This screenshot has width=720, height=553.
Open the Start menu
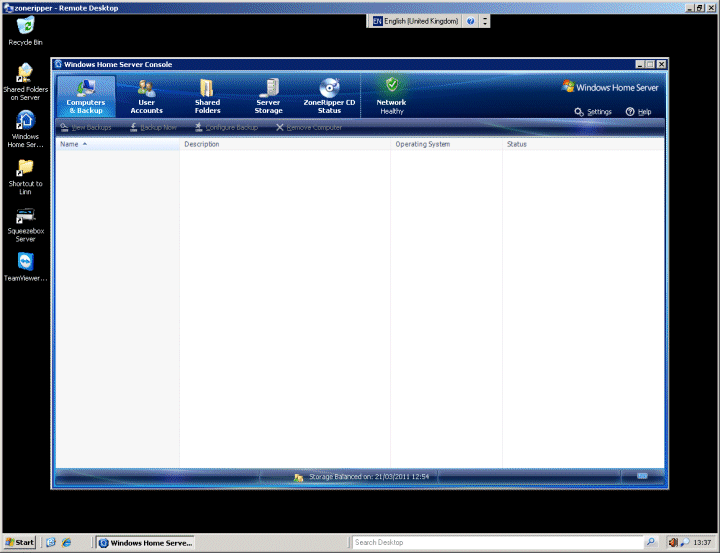pyautogui.click(x=20, y=542)
